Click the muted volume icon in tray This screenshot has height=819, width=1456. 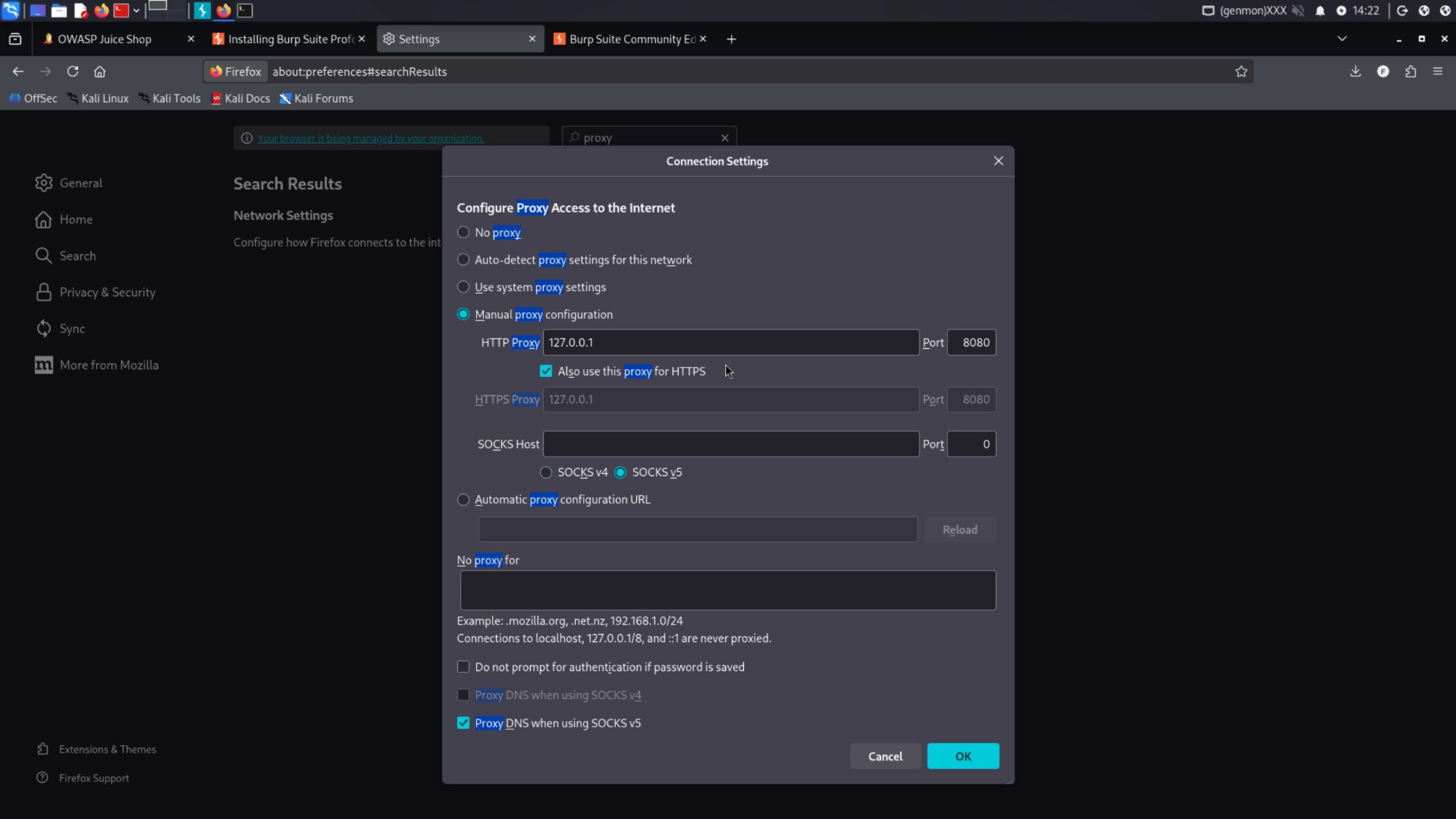(x=1298, y=10)
